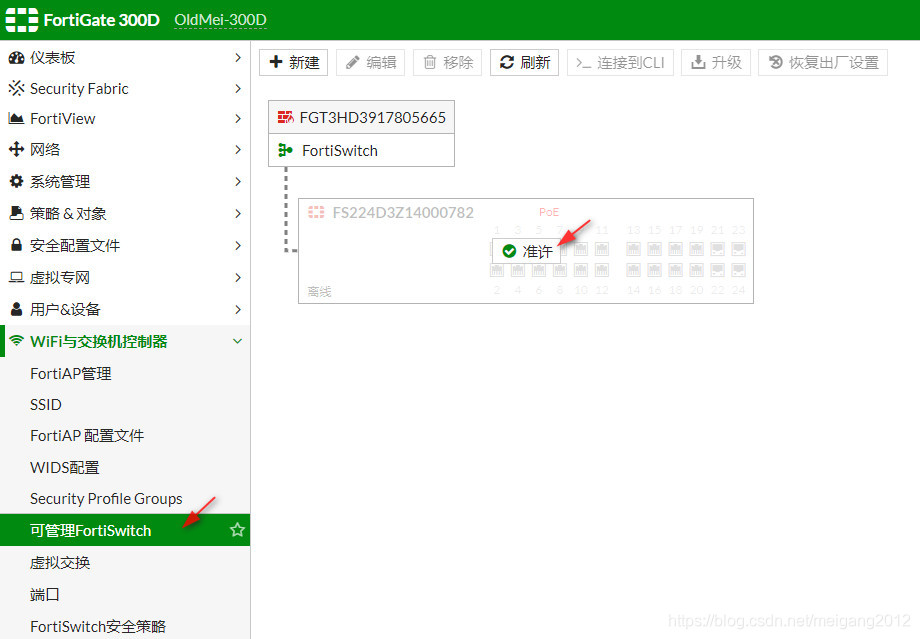This screenshot has width=920, height=639.
Task: Open the 网络 menu
Action: pyautogui.click(x=125, y=150)
